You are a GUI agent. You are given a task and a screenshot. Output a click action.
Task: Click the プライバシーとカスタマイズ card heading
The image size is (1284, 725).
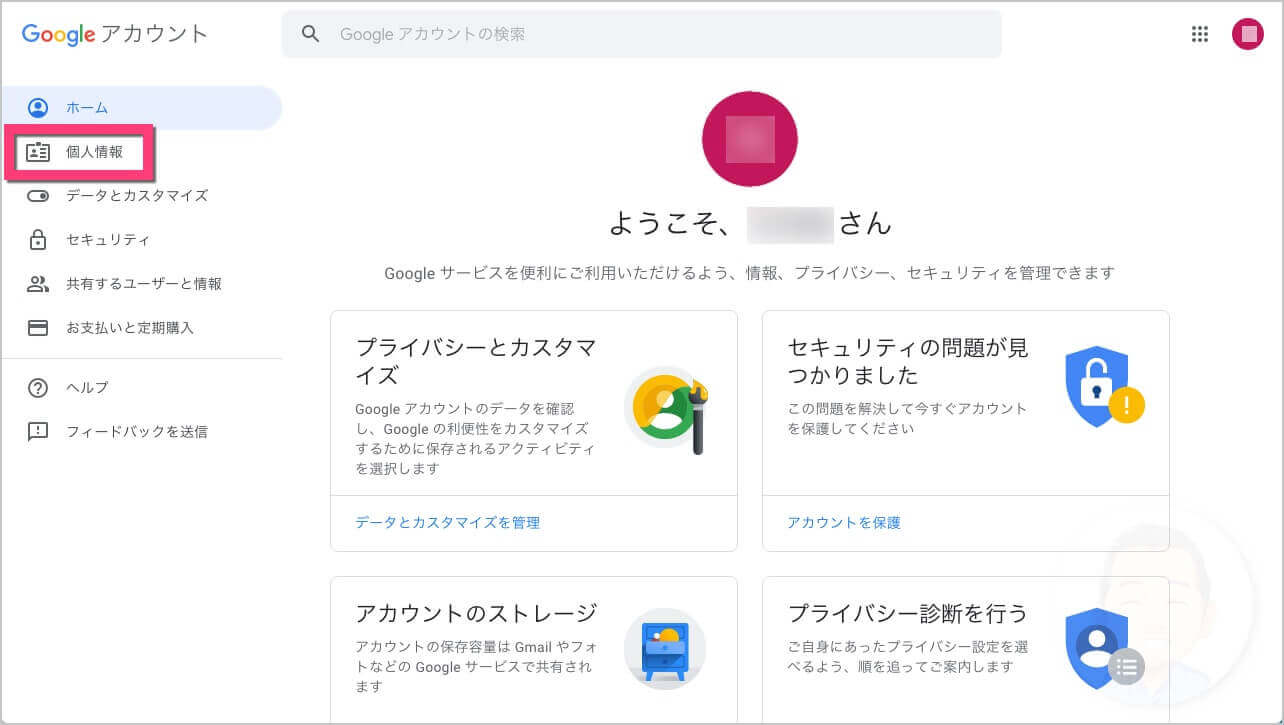[x=476, y=362]
